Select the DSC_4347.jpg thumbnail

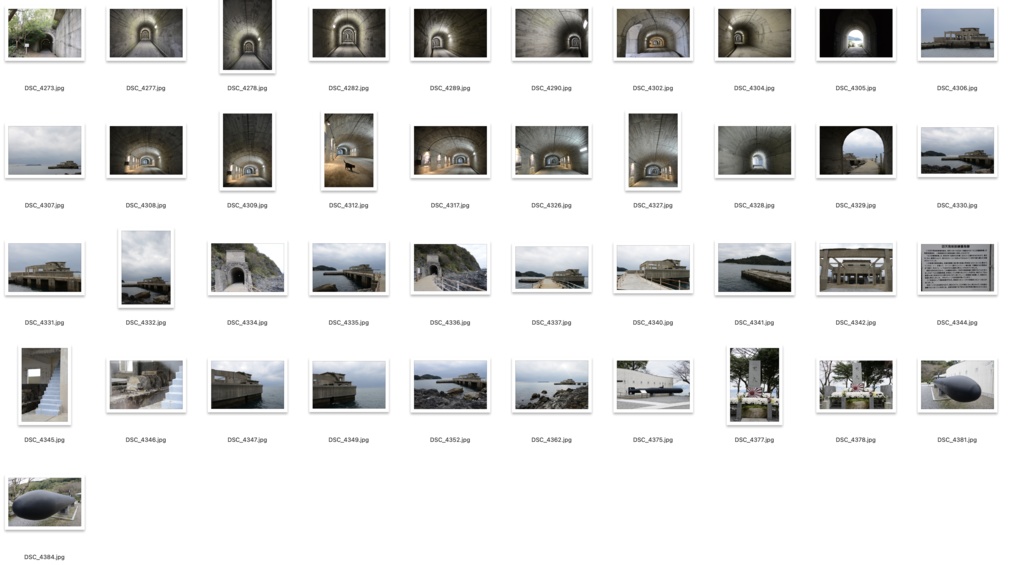pos(248,385)
